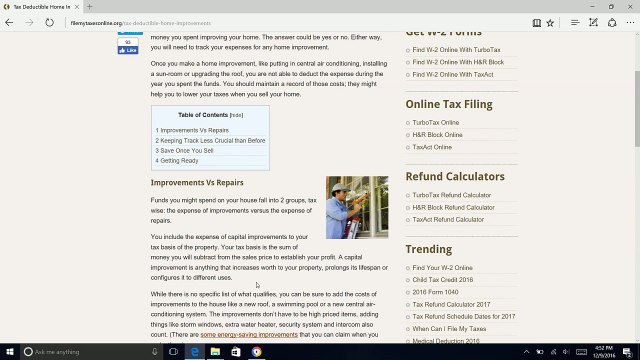Open the Action Center notifications icon

[627, 352]
